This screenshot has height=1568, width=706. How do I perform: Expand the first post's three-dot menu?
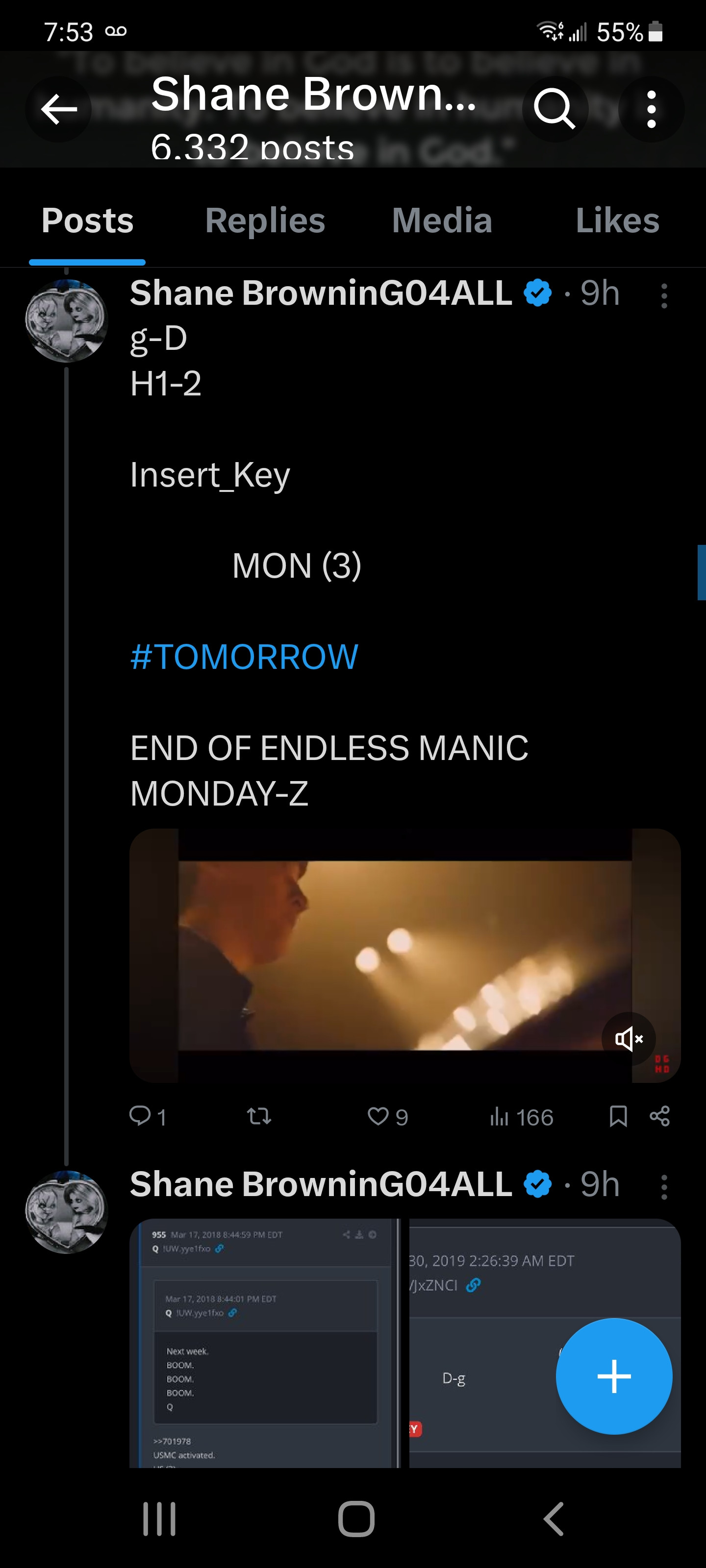(x=664, y=296)
